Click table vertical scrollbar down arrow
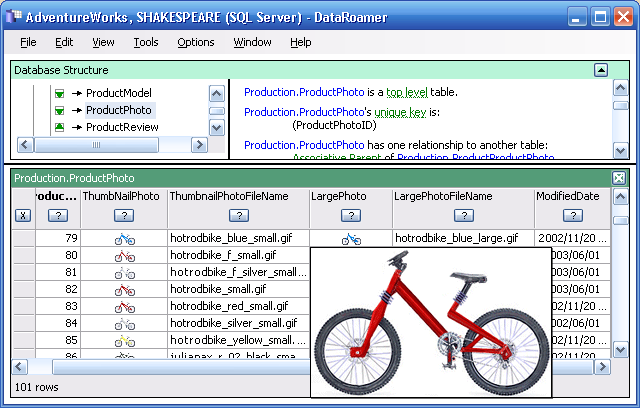640x408 pixels. [x=620, y=350]
